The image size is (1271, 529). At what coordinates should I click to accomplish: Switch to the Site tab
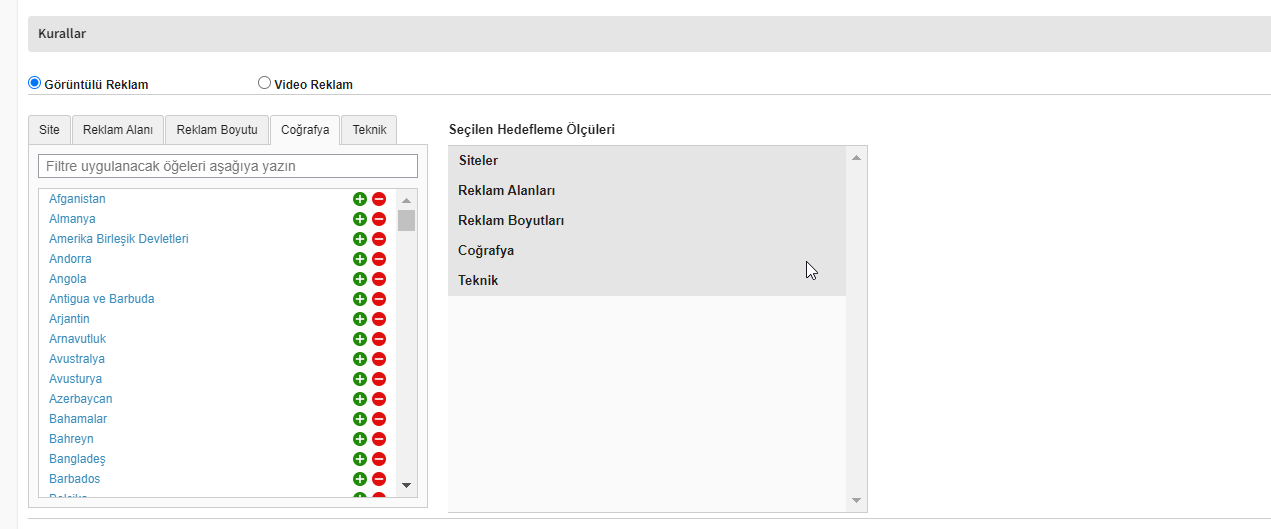[49, 130]
